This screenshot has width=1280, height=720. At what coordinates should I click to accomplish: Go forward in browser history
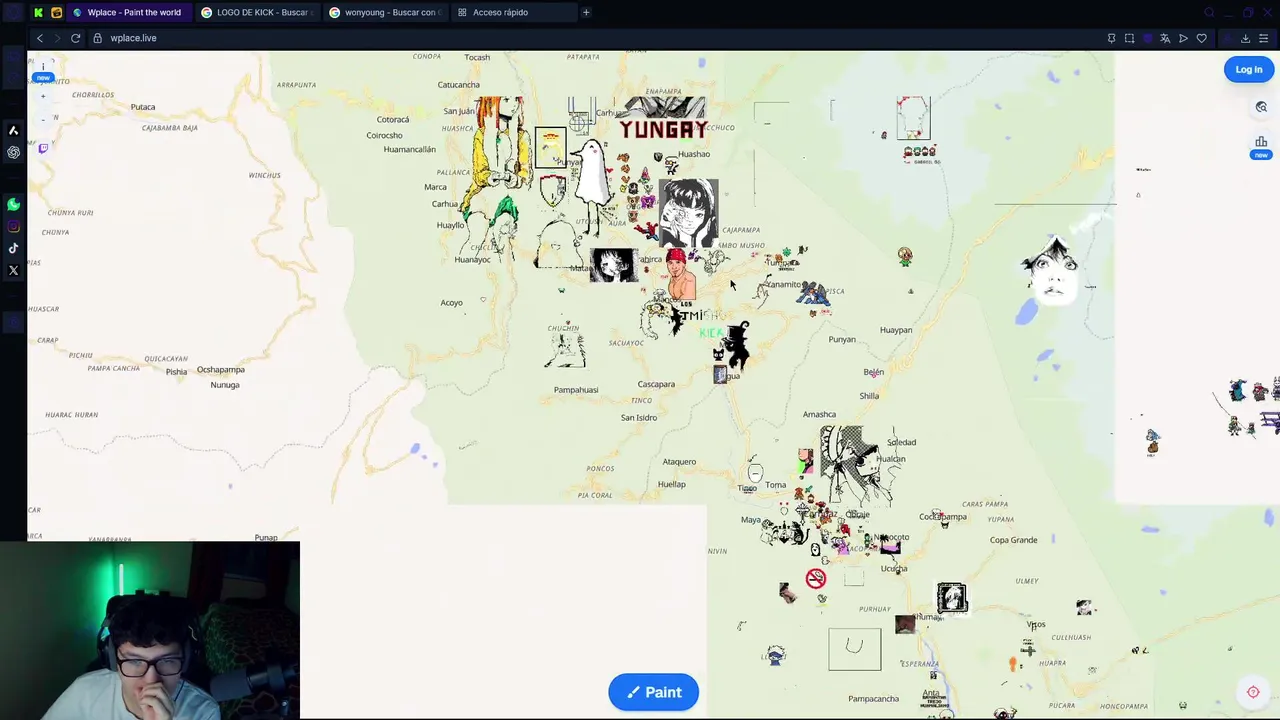(x=57, y=38)
